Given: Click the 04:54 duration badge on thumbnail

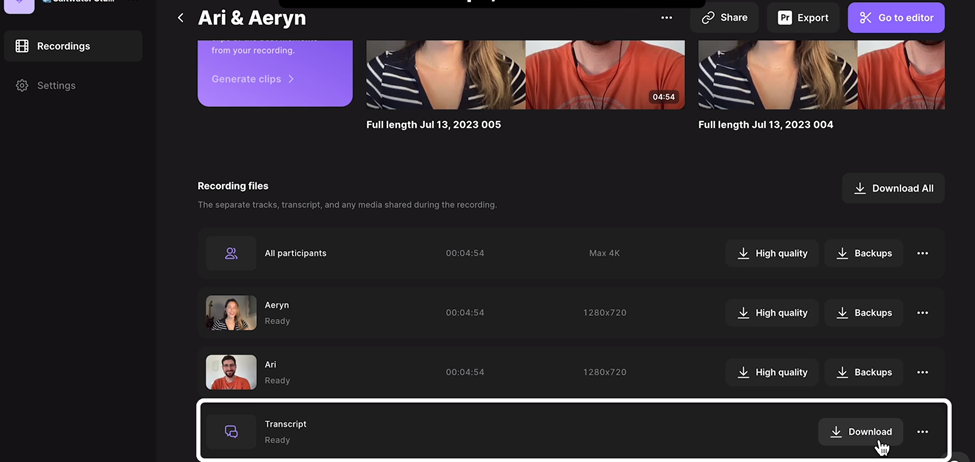Looking at the screenshot, I should pyautogui.click(x=663, y=97).
